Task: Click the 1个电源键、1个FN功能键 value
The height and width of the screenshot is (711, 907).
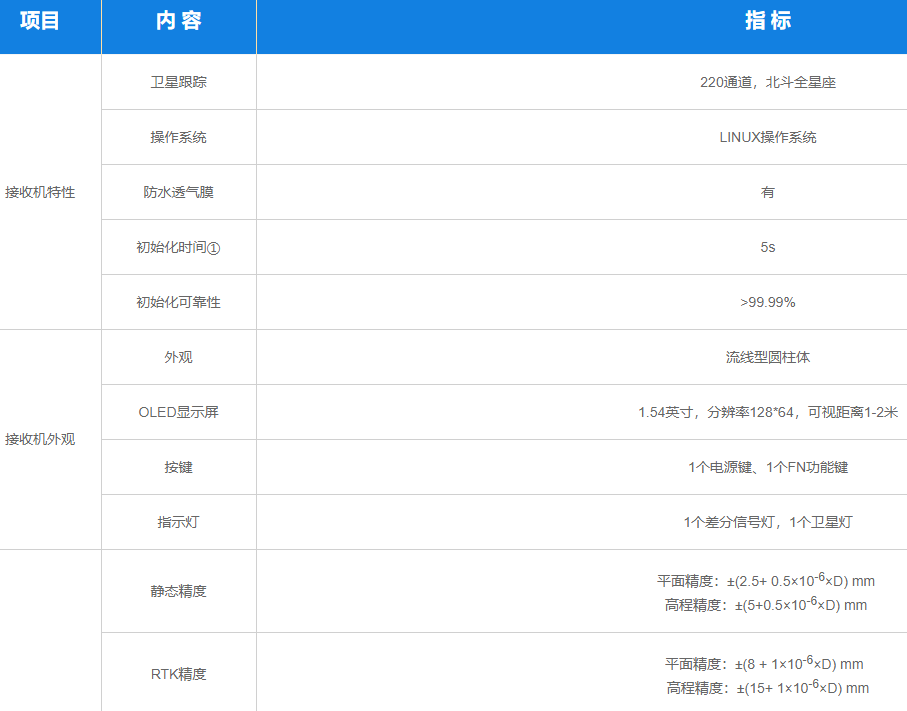Action: click(767, 467)
